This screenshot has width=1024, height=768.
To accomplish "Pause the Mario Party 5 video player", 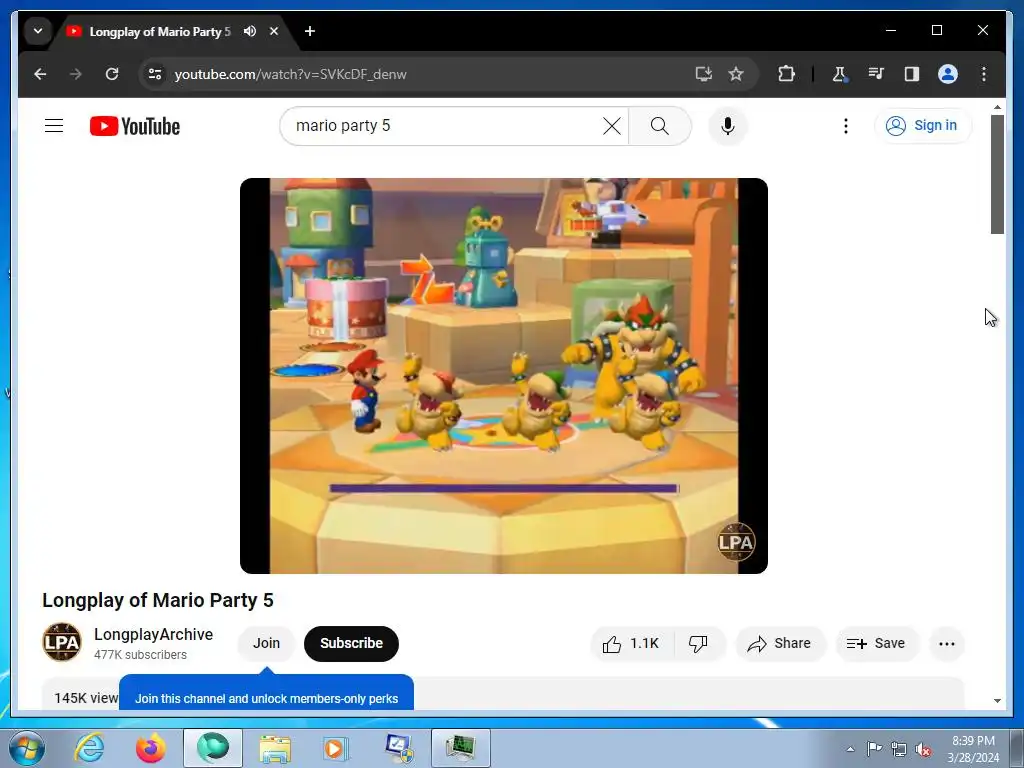I will [x=504, y=376].
